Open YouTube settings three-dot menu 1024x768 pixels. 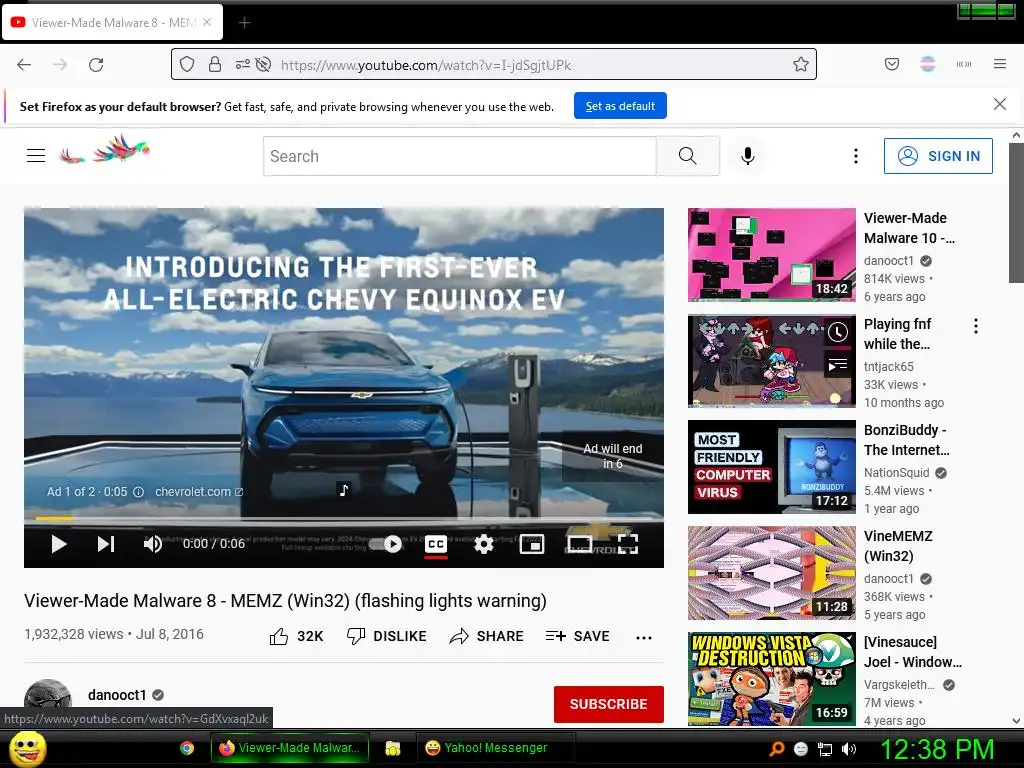(x=856, y=156)
